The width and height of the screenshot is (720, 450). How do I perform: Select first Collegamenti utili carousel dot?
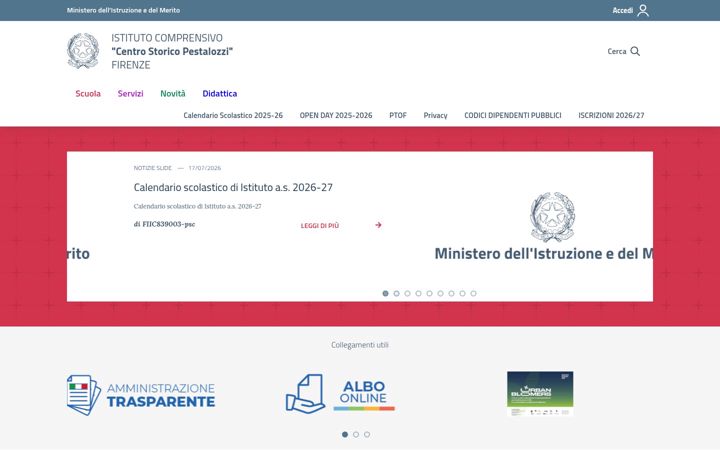pos(345,434)
